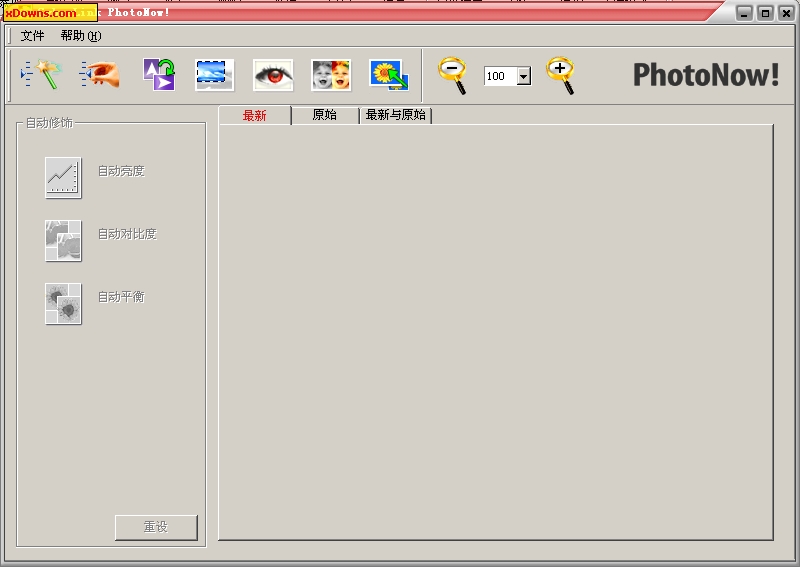Switch to the 原始 tab
Viewport: 800px width, 567px height.
(x=324, y=115)
